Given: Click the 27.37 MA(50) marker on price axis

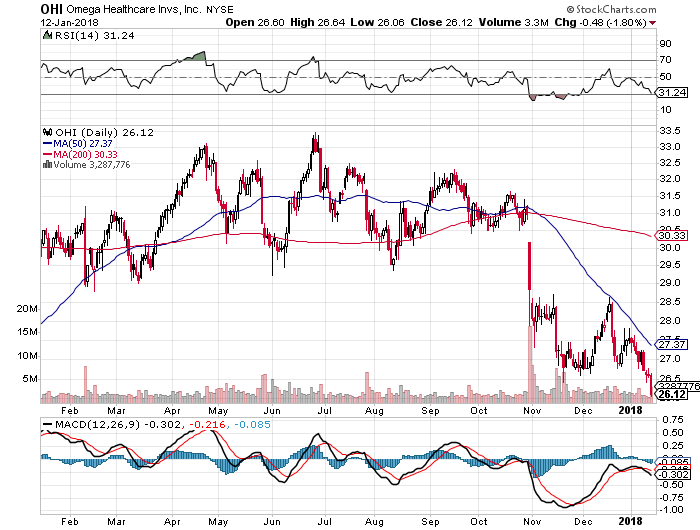Looking at the screenshot, I should (672, 344).
